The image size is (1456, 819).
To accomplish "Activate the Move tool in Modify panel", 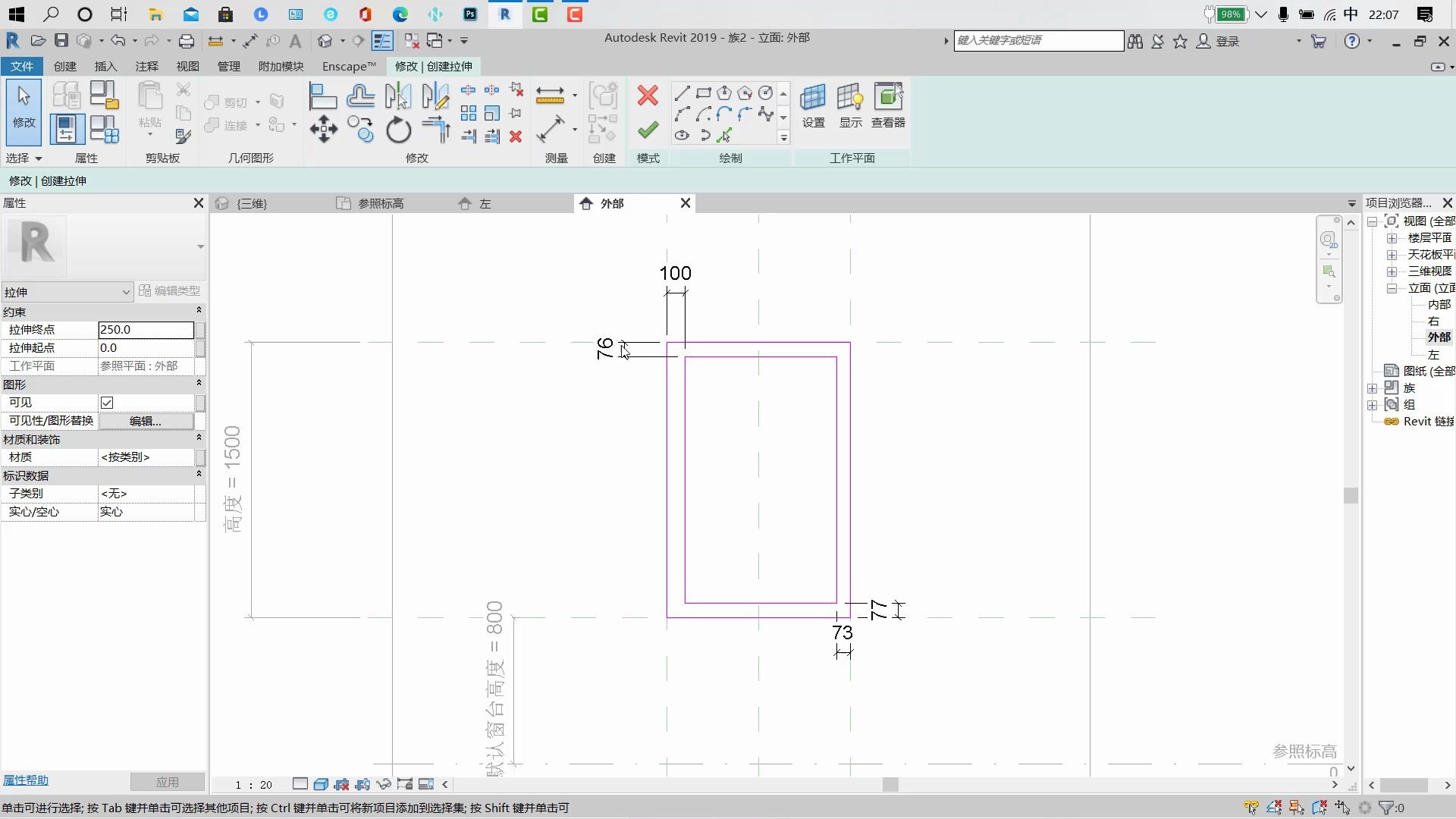I will [x=324, y=129].
